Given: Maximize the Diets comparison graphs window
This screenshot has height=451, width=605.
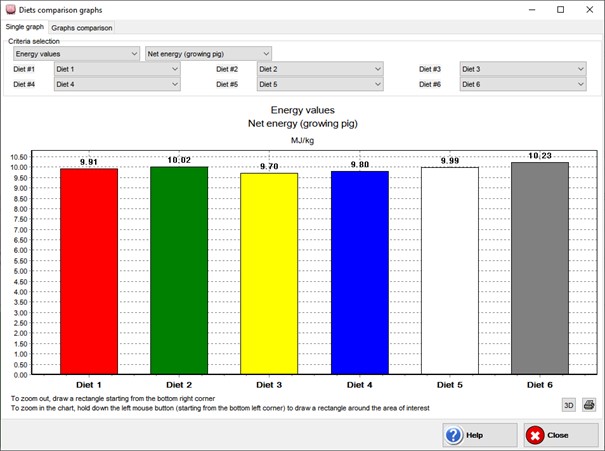Looking at the screenshot, I should (561, 10).
